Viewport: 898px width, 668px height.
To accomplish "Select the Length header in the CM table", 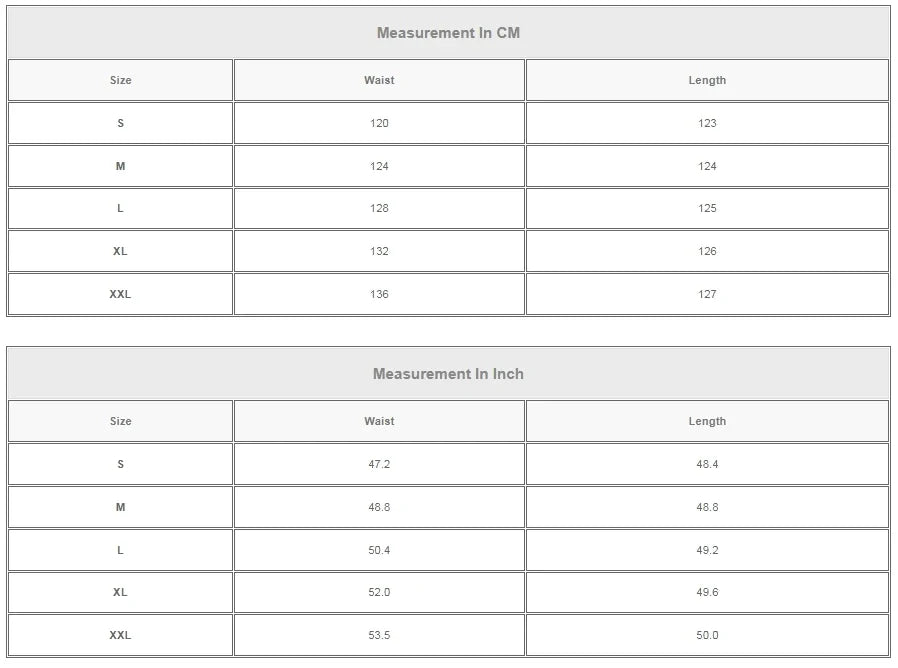I will (x=707, y=80).
